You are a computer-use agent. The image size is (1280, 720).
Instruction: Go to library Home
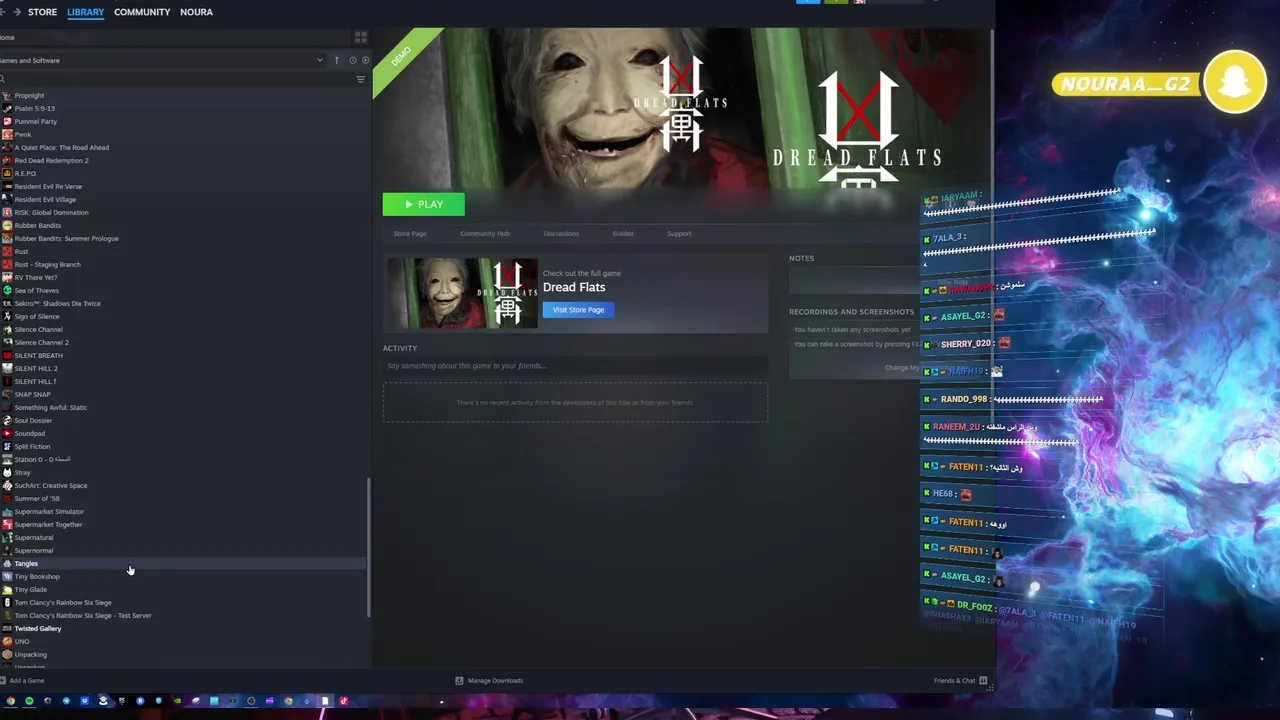(x=7, y=37)
